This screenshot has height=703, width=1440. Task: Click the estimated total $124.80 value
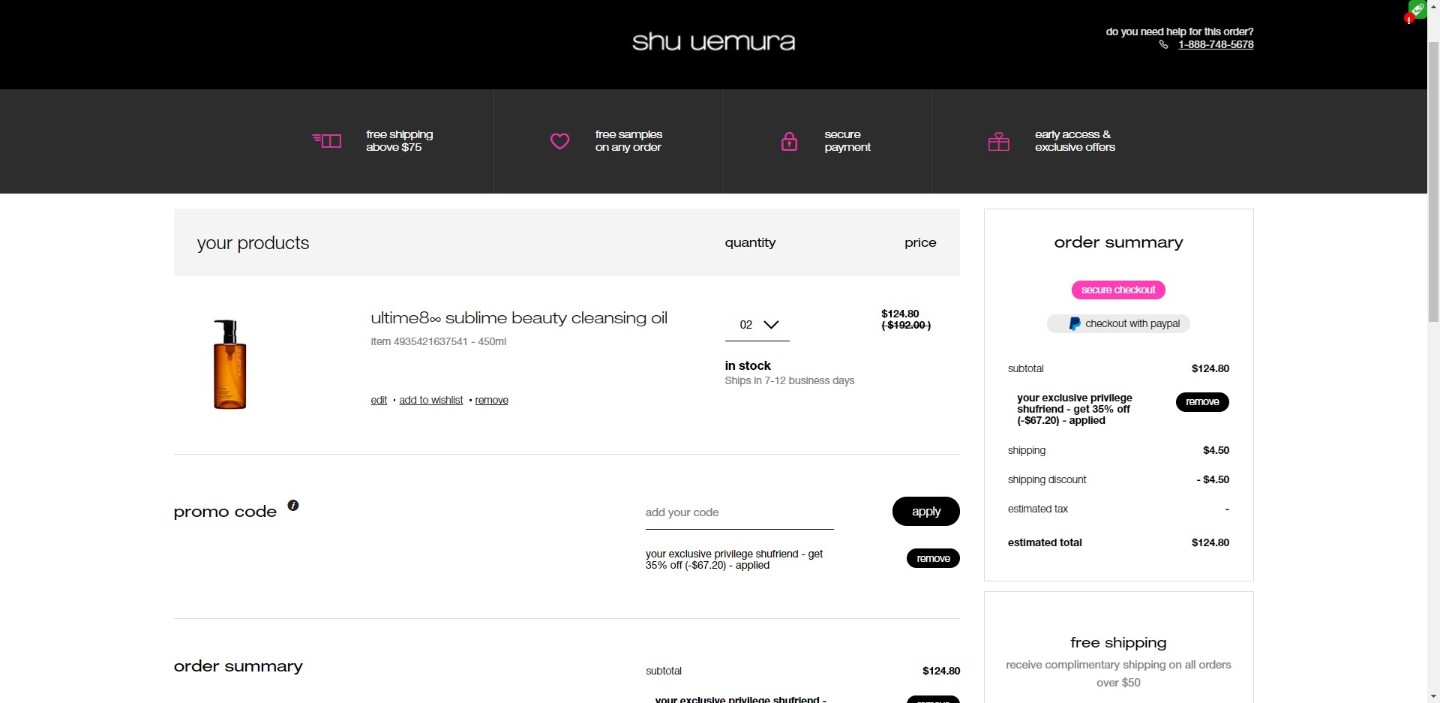1210,543
